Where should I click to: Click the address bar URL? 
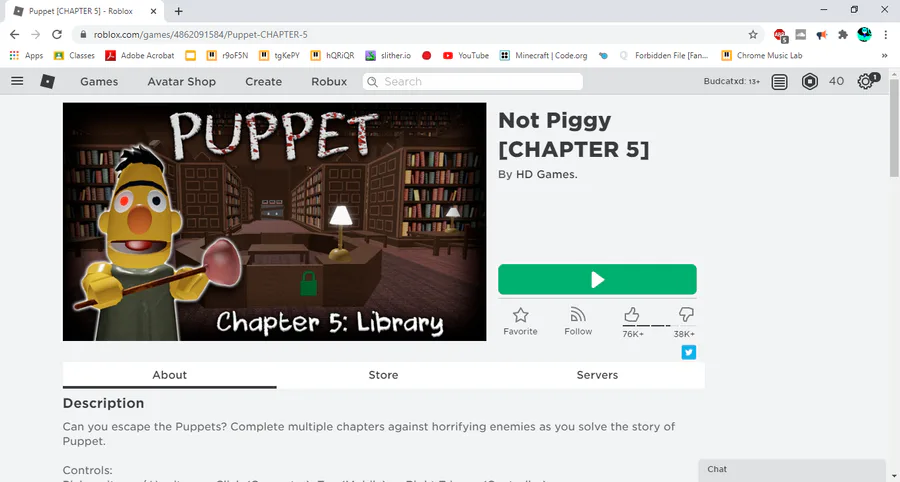(200, 34)
